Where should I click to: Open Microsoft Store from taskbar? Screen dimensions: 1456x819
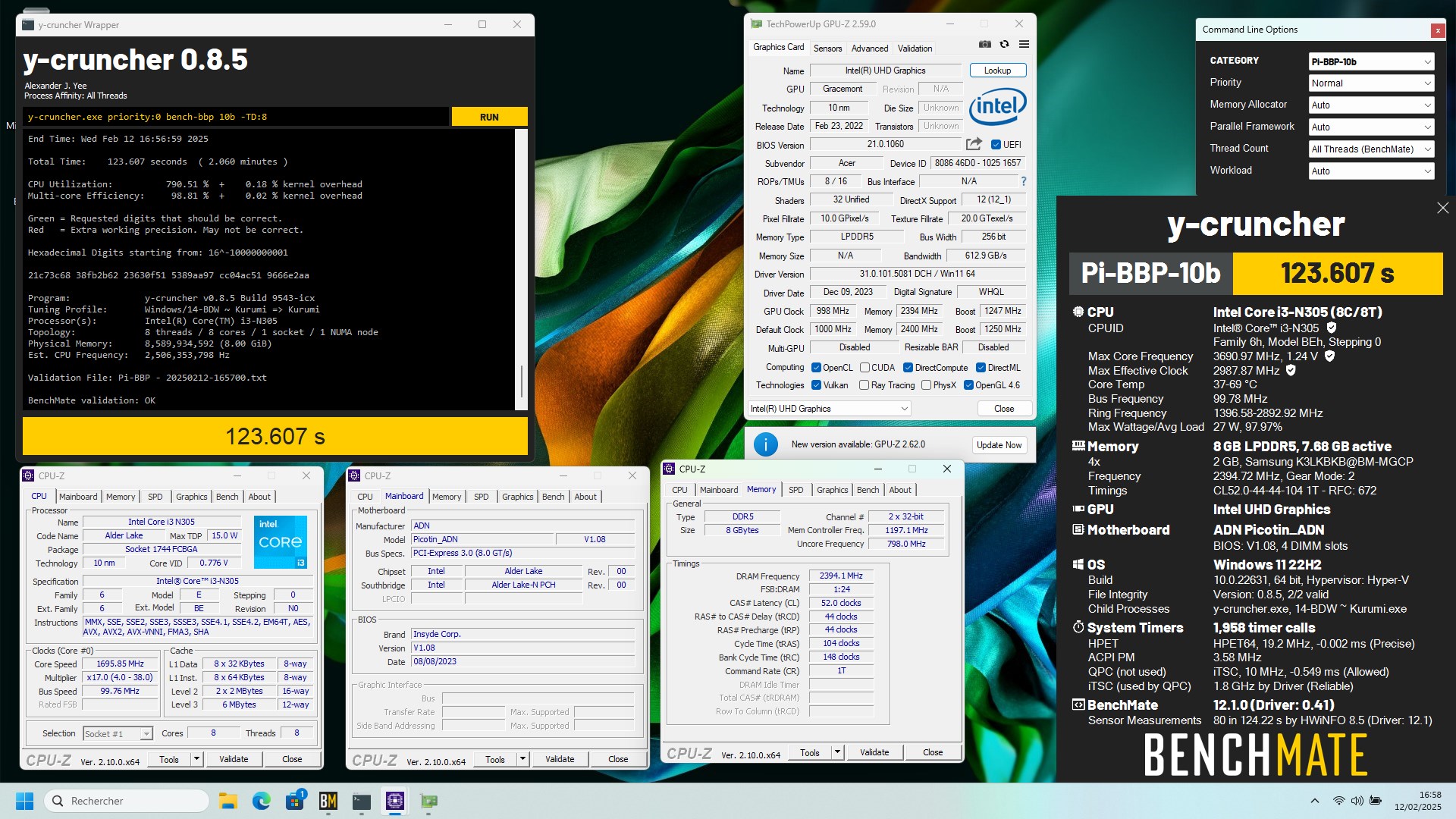pos(295,801)
